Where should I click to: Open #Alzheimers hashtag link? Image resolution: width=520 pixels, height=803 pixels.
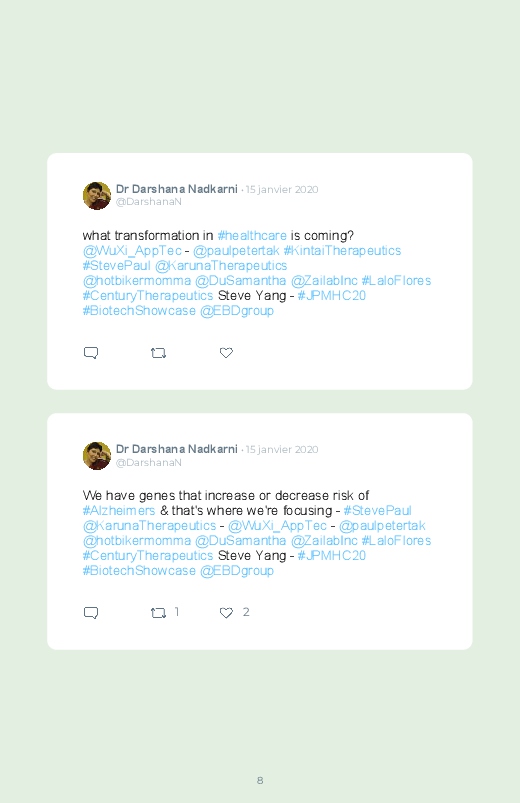[119, 511]
